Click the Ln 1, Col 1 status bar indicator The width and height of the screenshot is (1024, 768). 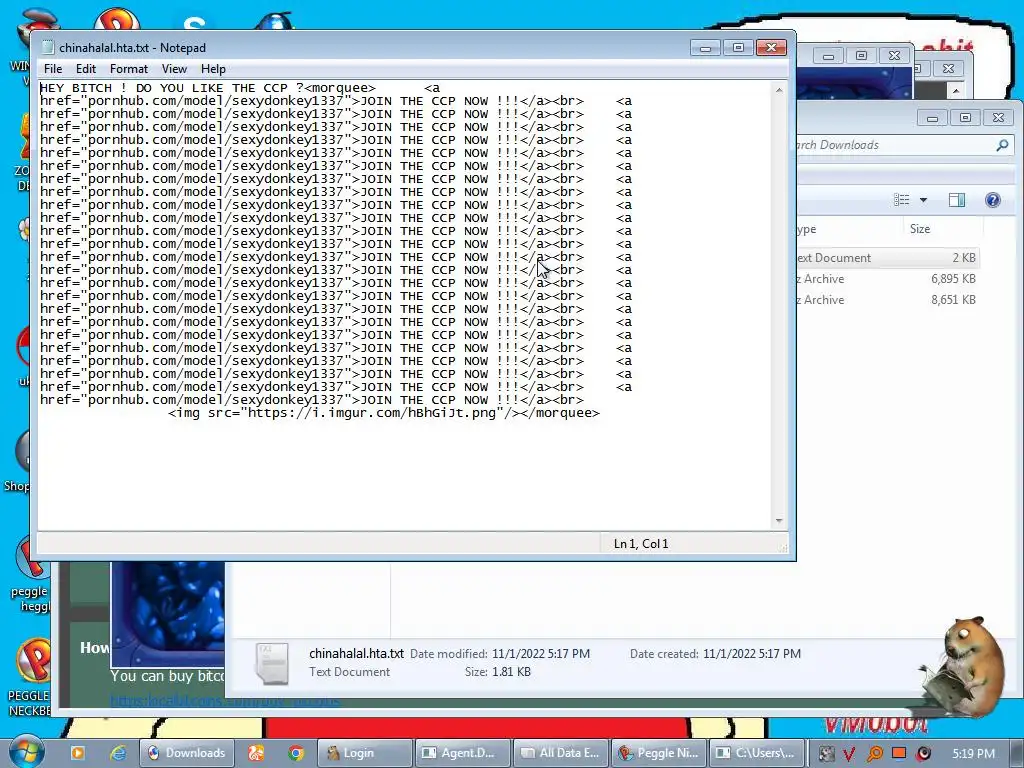641,544
